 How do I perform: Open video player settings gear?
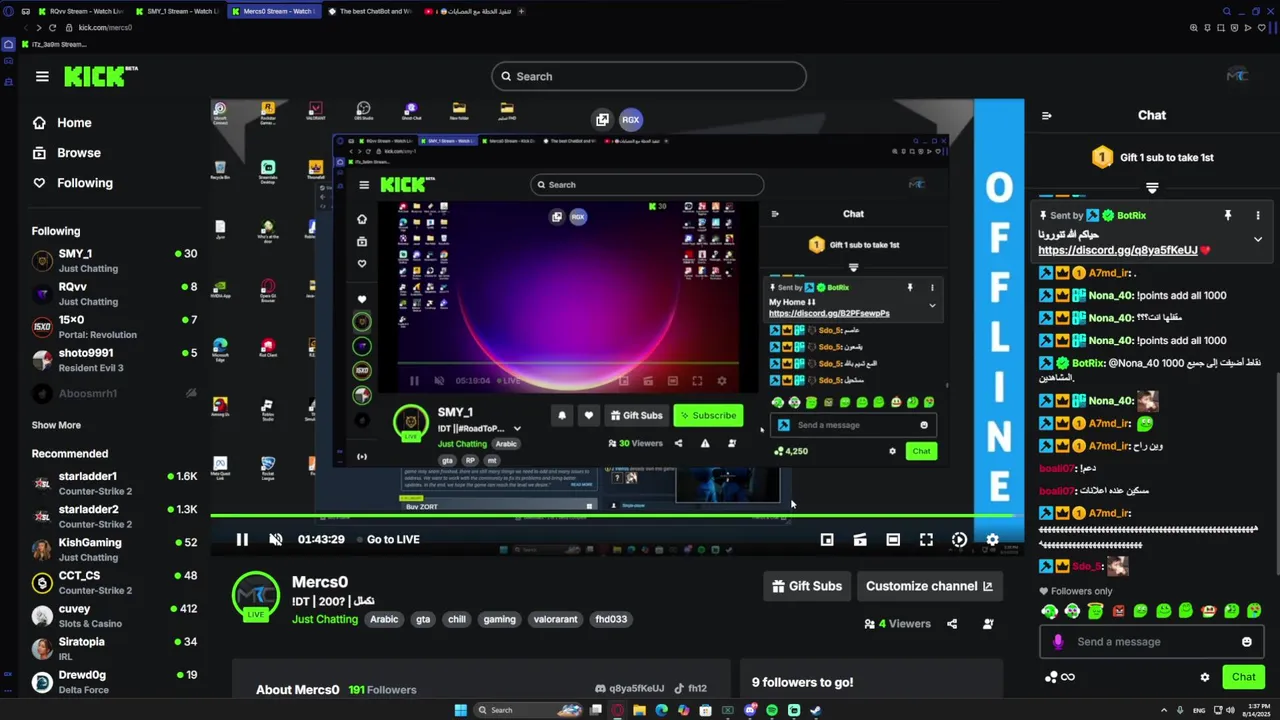coord(992,539)
